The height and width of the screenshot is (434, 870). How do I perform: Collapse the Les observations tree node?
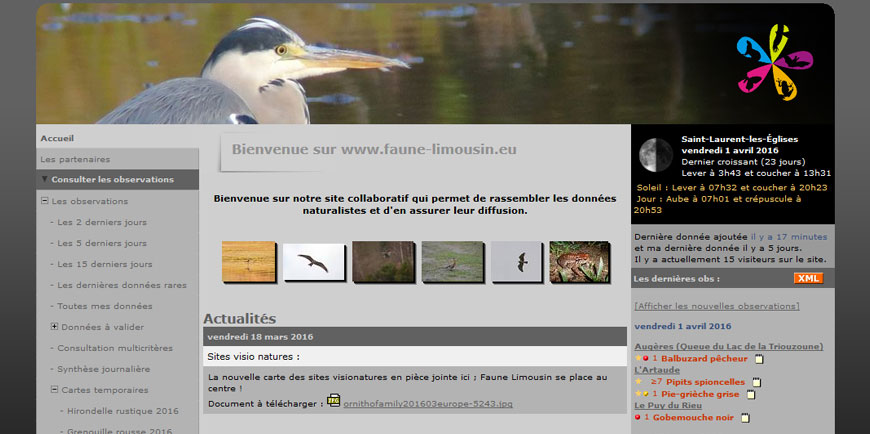(44, 201)
